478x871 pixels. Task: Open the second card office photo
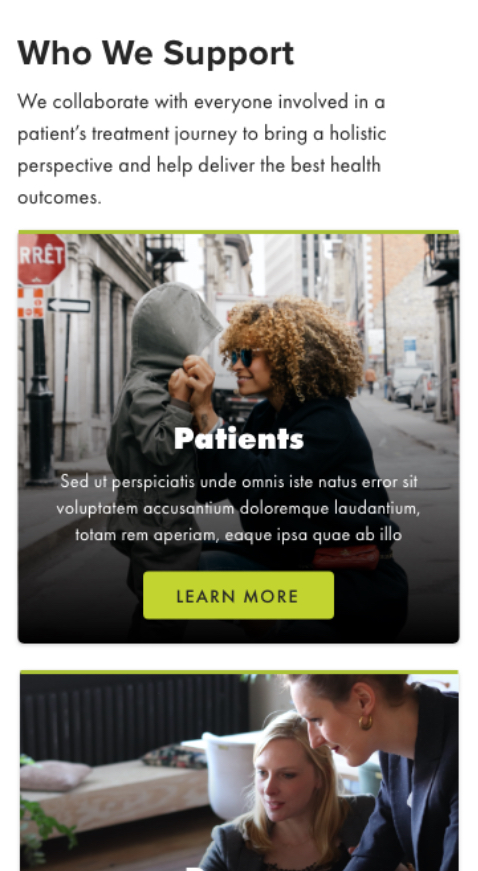(239, 772)
